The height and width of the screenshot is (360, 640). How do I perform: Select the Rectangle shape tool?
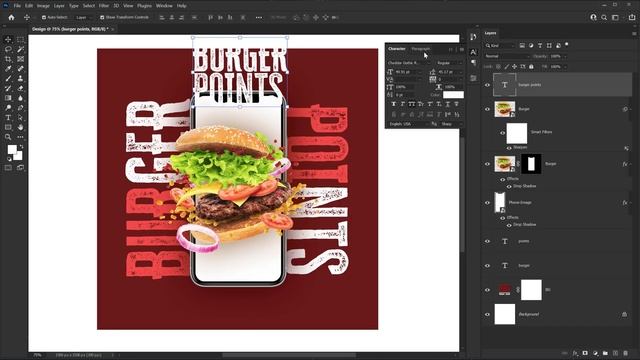8,127
